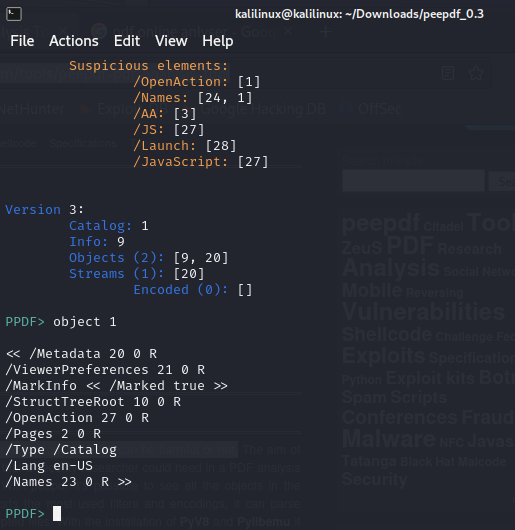Click the bookmark star icon in background browser

[x=476, y=73]
